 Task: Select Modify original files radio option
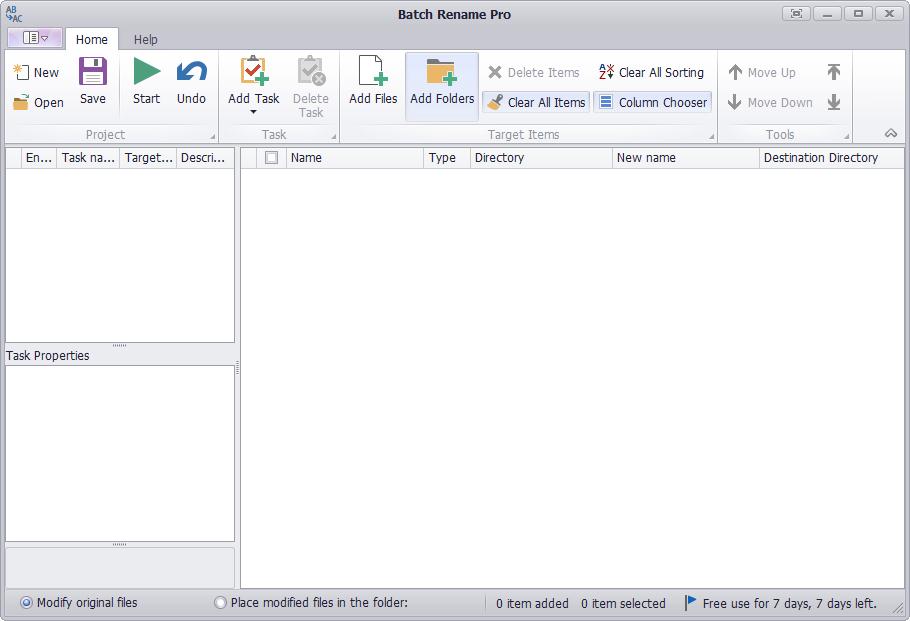[x=79, y=602]
